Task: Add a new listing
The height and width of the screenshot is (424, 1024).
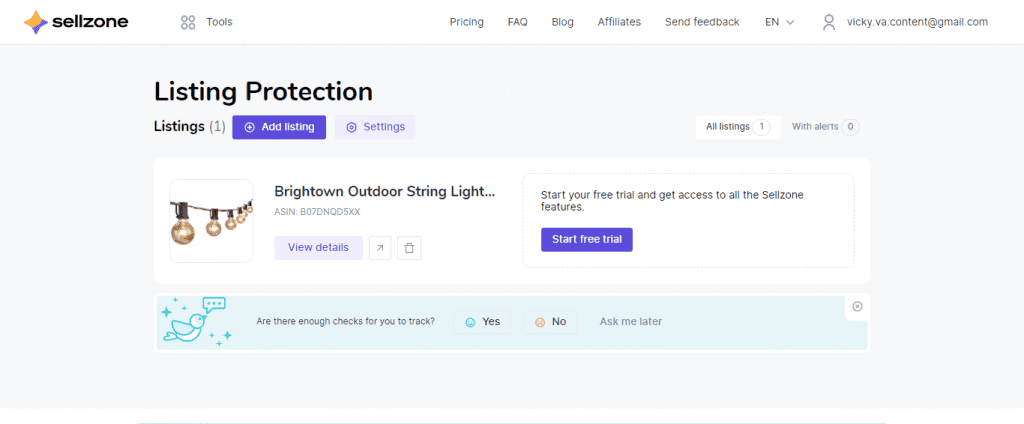Action: tap(279, 127)
